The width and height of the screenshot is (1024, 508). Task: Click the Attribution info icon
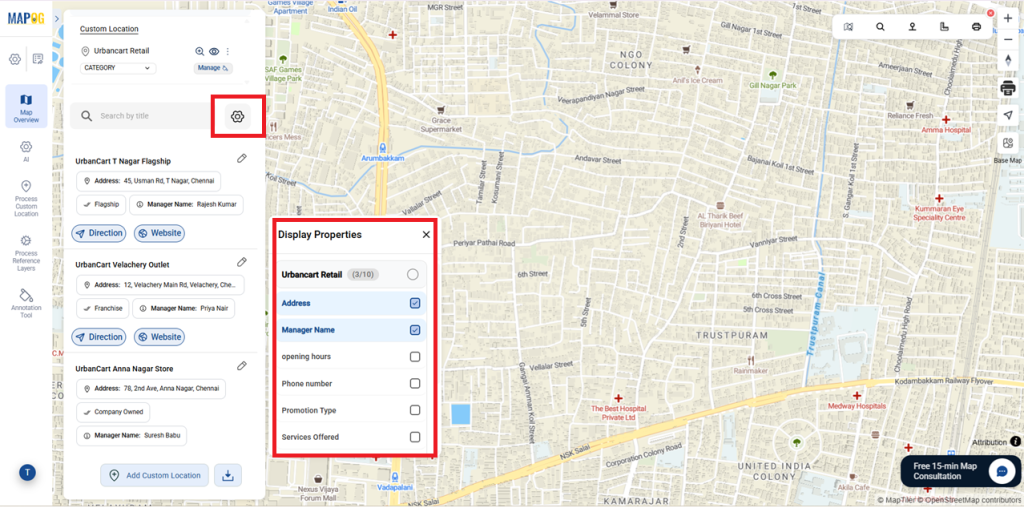coord(1016,442)
